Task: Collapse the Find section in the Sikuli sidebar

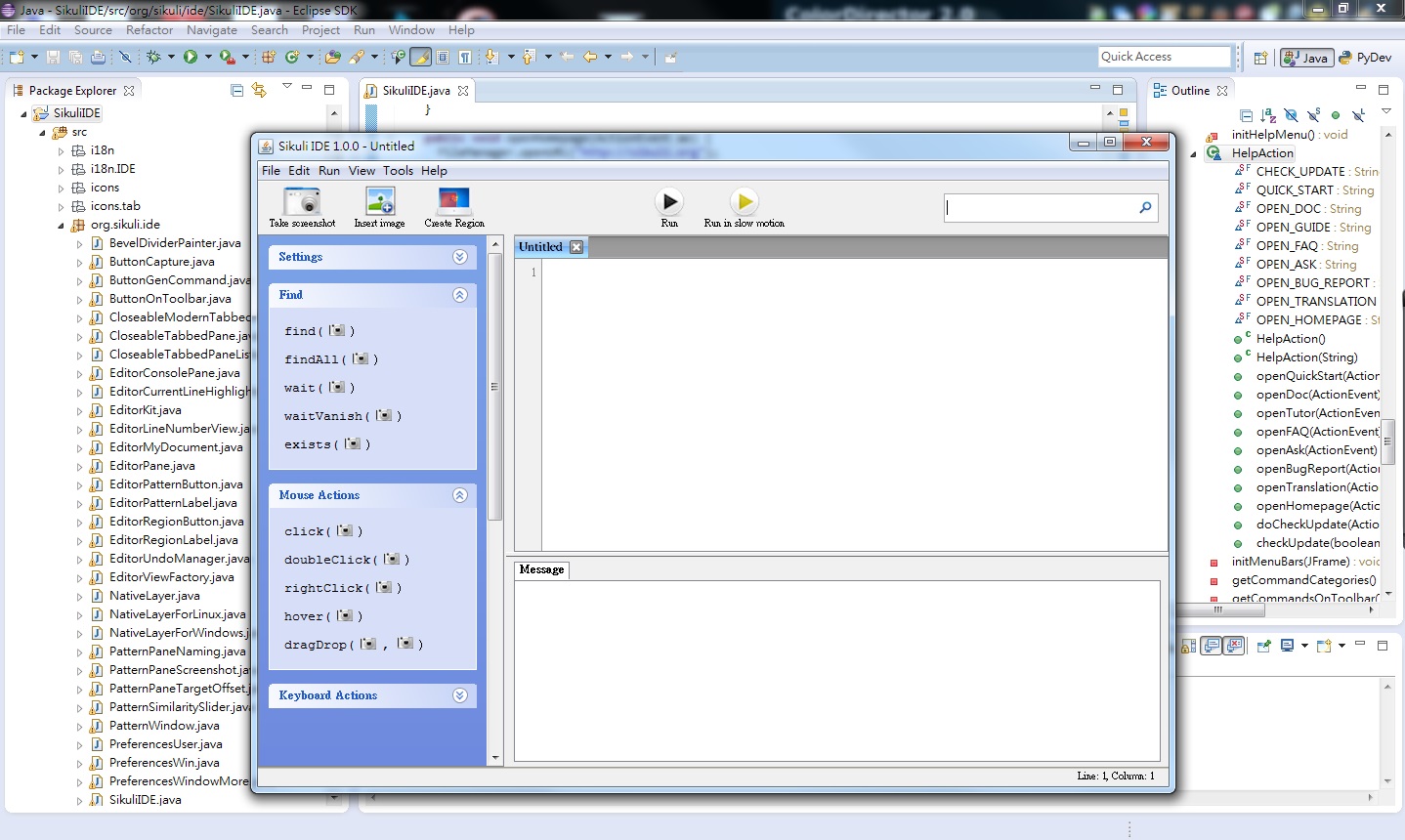Action: (459, 294)
